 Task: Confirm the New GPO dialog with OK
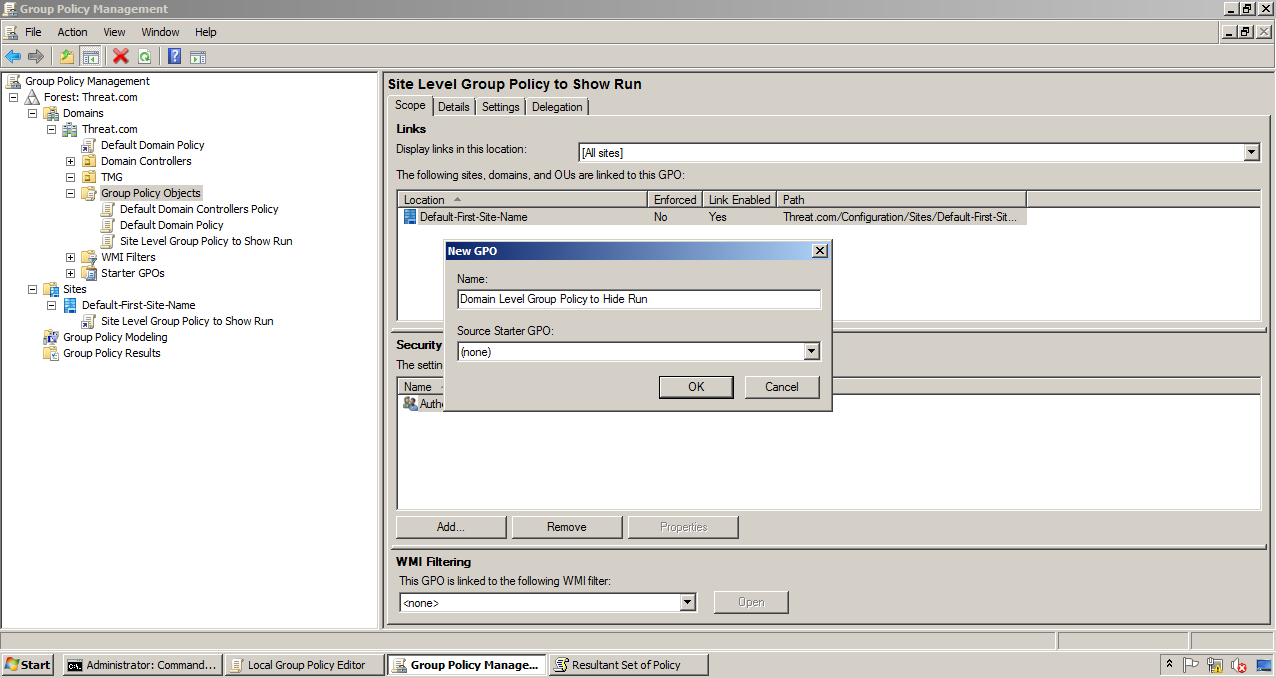coord(696,386)
